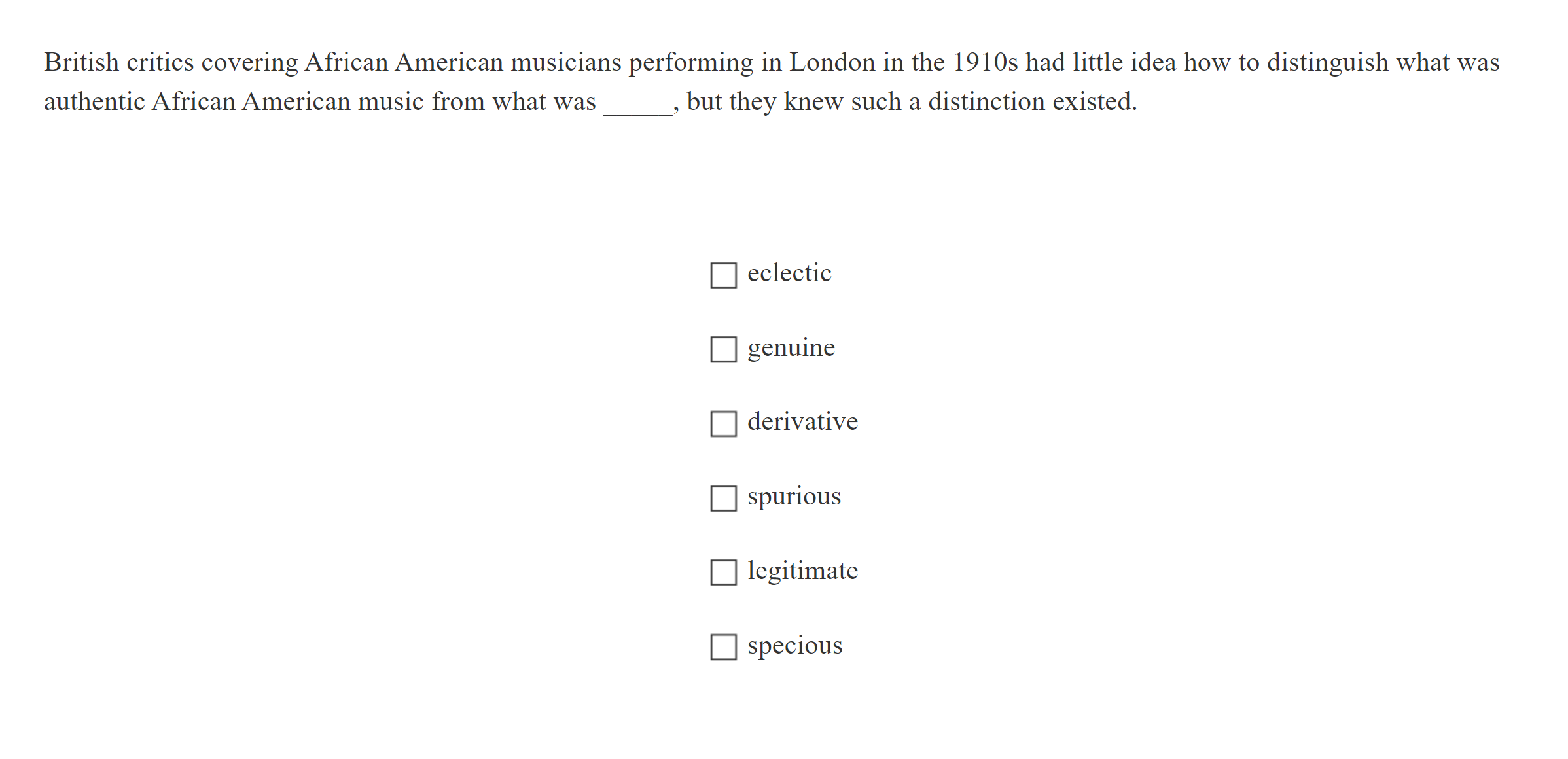Viewport: 1568px width, 759px height.
Task: Click the answer text "derivative"
Action: click(802, 422)
